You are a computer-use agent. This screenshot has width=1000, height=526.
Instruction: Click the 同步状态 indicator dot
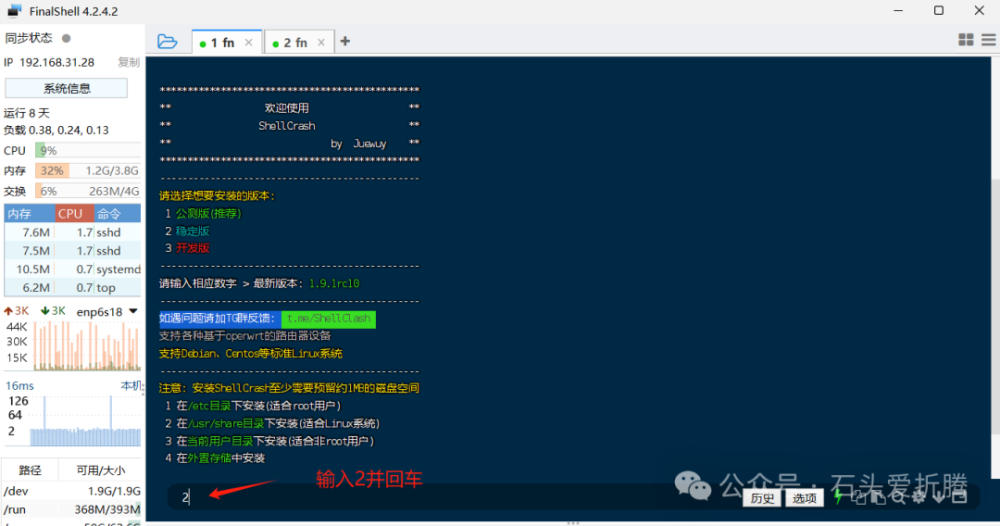[66, 38]
